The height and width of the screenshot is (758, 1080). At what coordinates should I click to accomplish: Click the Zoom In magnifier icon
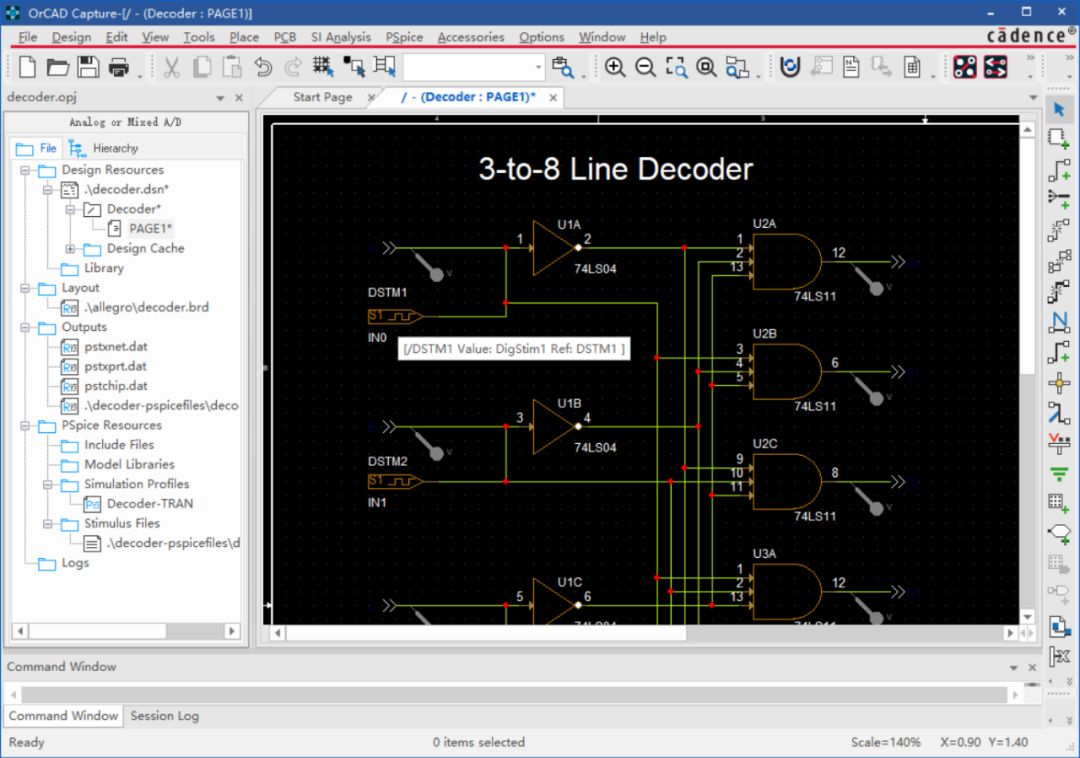614,67
